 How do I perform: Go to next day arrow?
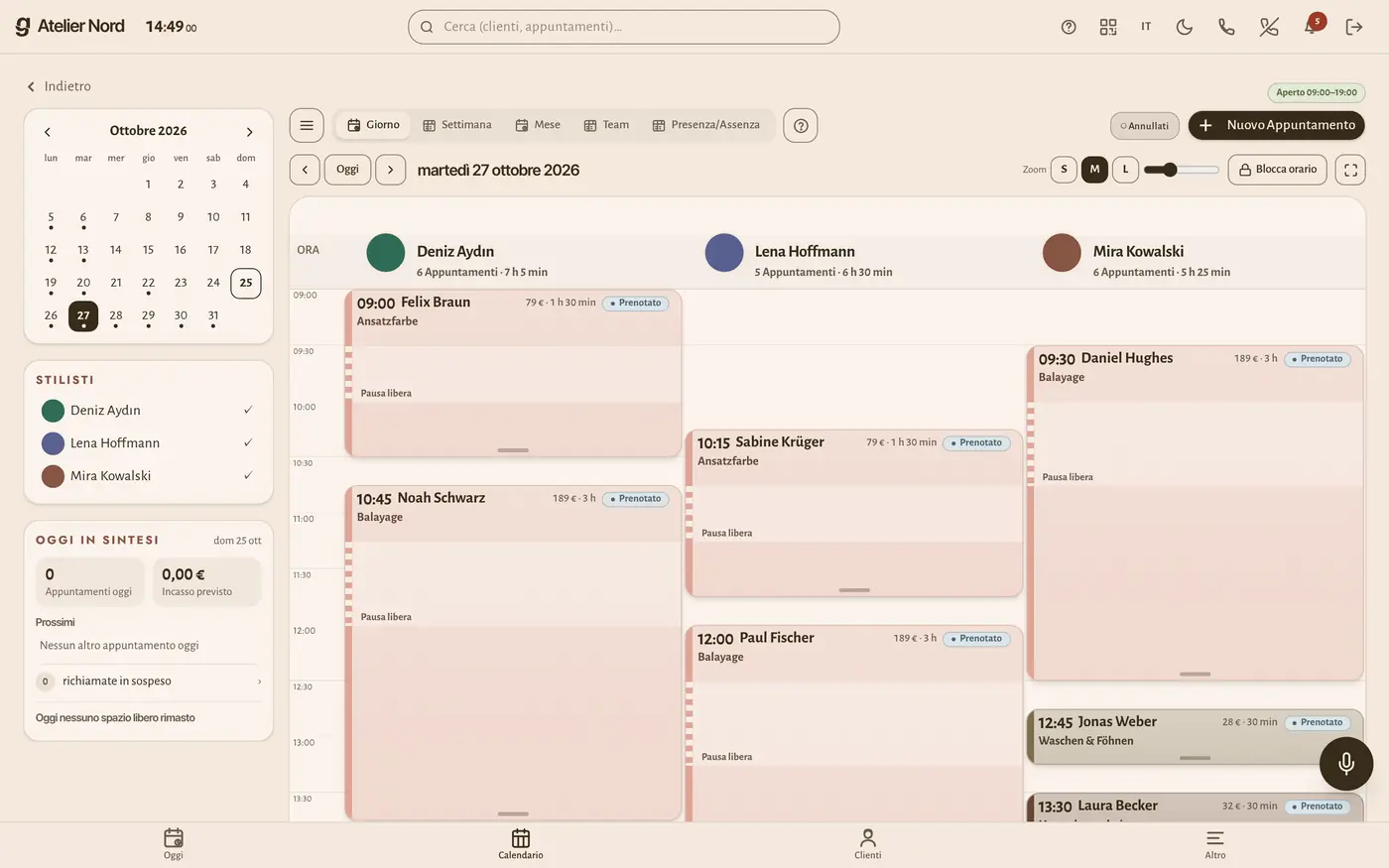point(391,170)
